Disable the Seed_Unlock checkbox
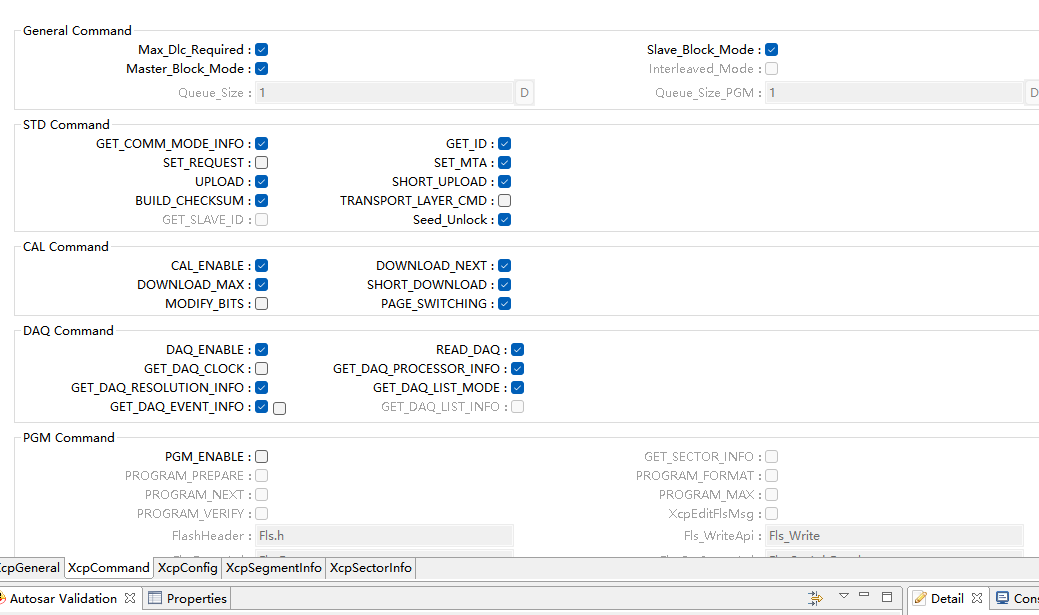The image size is (1039, 615). click(x=505, y=220)
